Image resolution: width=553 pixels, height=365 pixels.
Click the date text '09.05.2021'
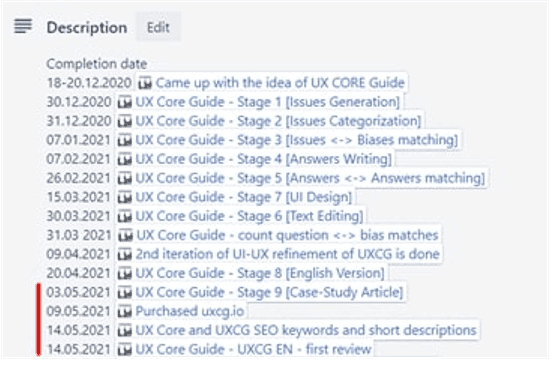tap(79, 311)
